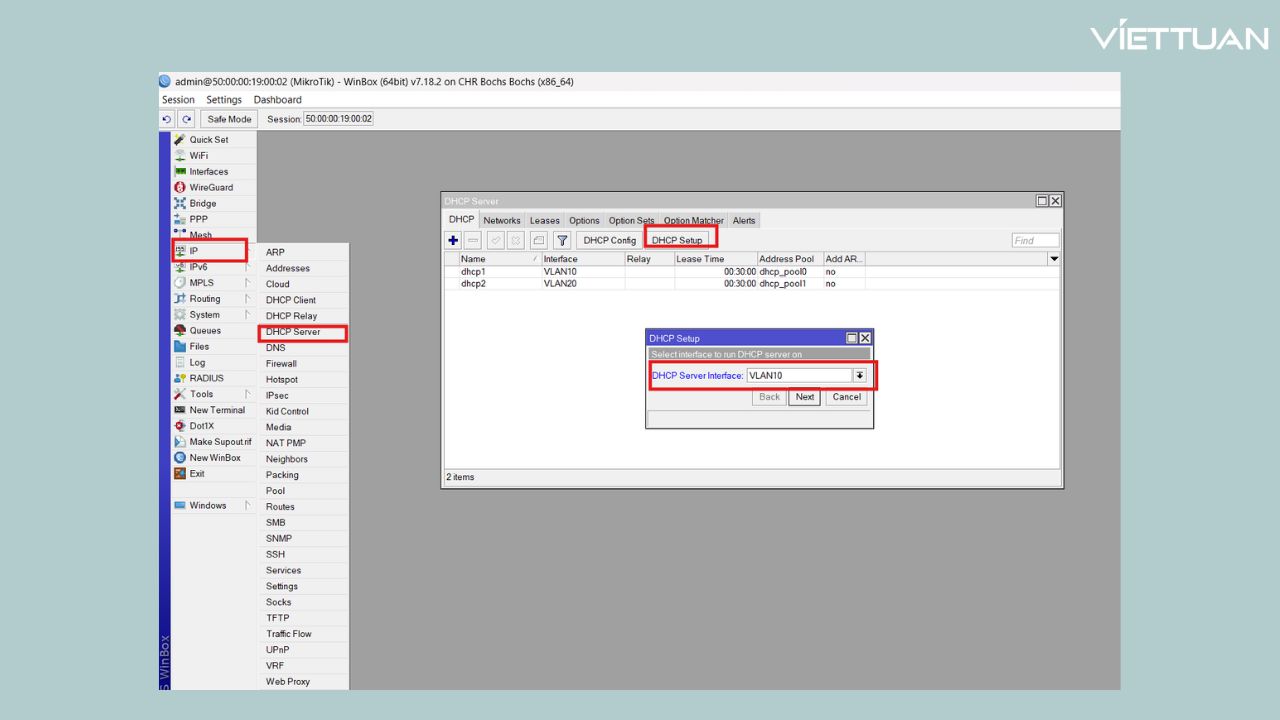Open New Terminal from sidebar
1280x720 pixels.
pos(216,410)
